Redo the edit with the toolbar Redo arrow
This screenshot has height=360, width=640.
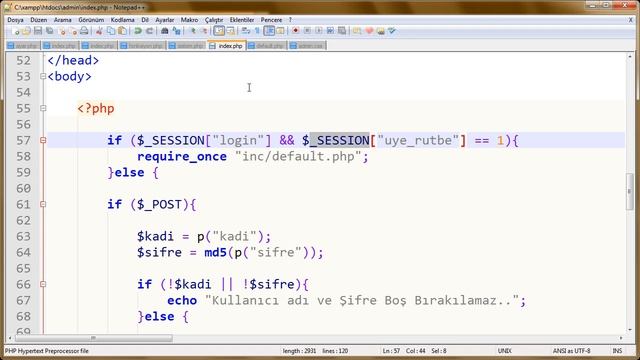(x=149, y=31)
